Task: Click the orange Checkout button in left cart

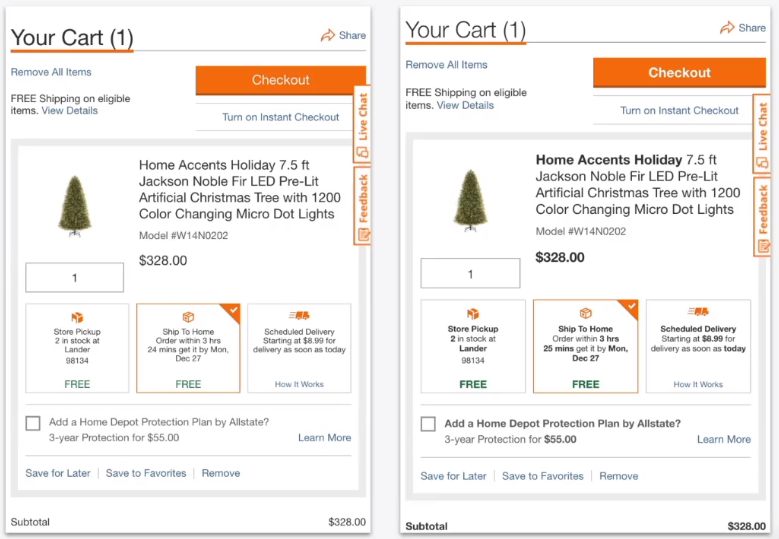Action: [281, 80]
